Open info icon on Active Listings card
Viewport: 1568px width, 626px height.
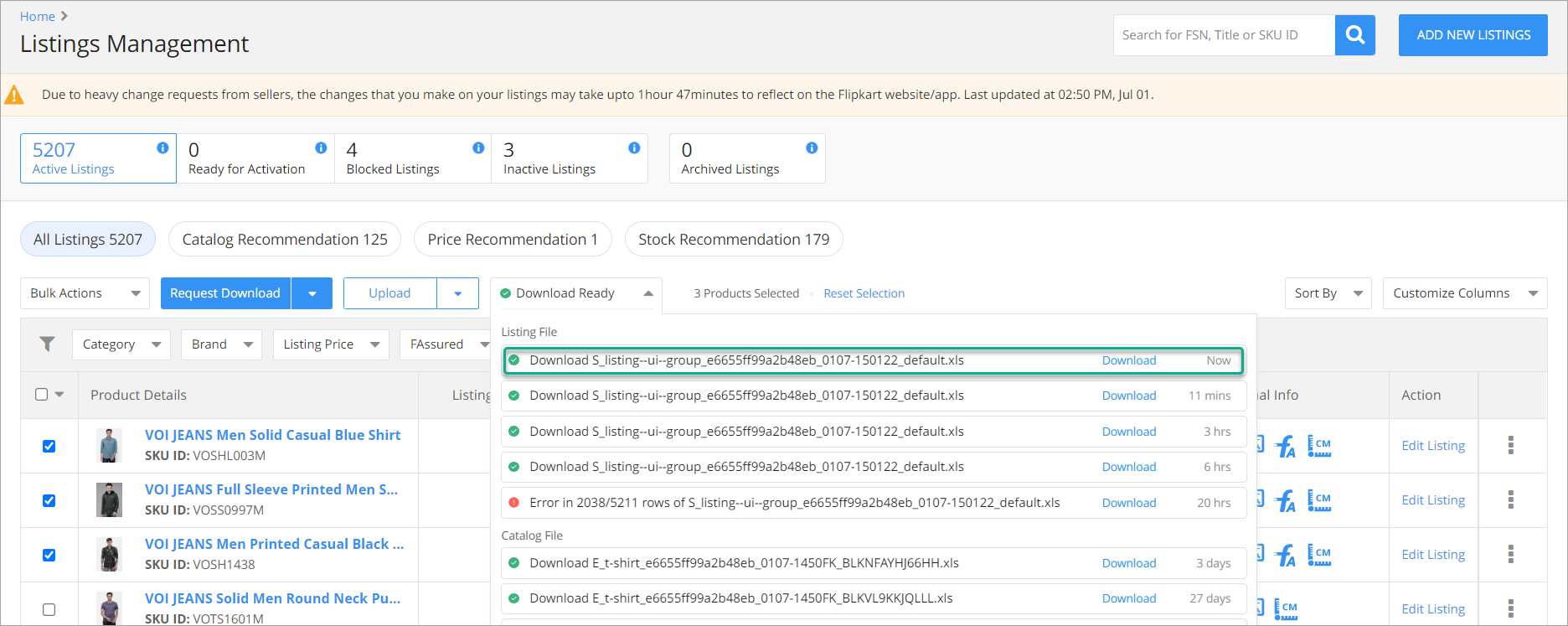point(162,147)
